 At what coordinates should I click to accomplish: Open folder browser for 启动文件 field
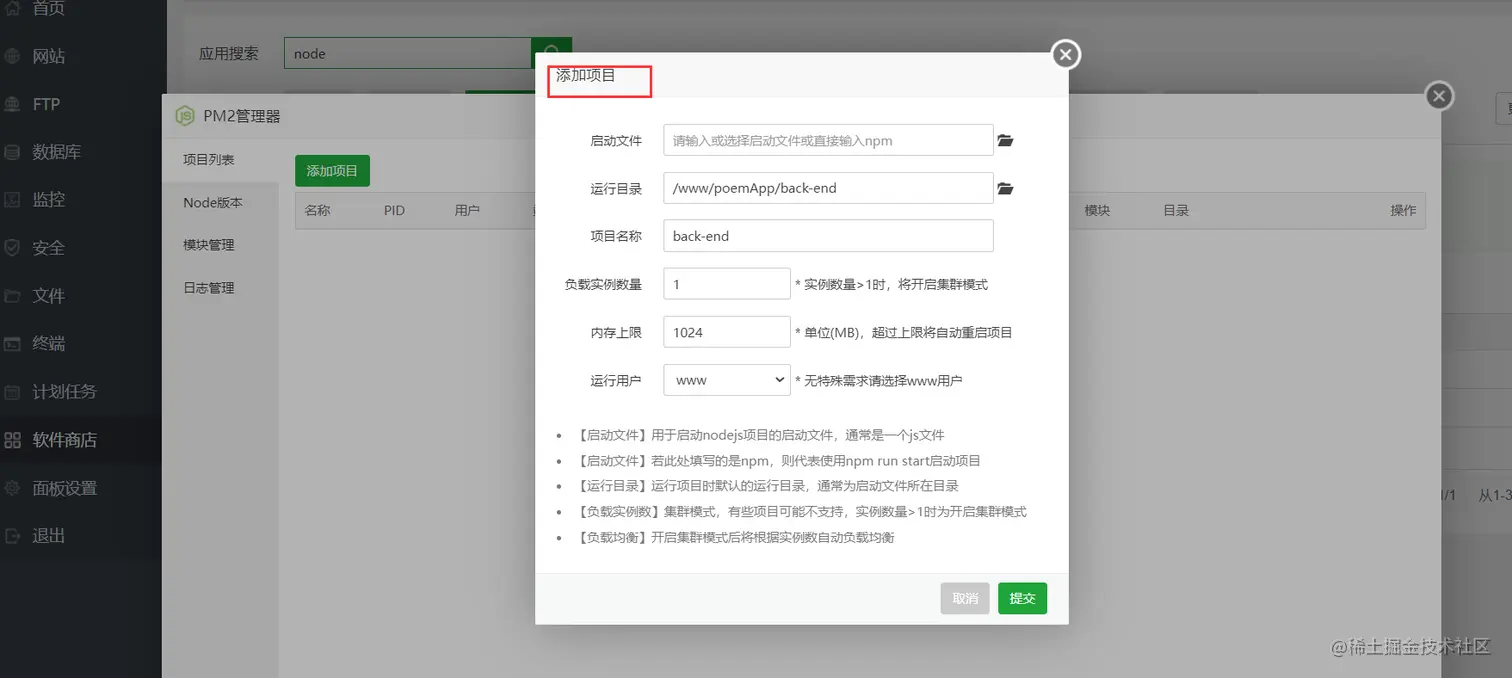point(1006,141)
